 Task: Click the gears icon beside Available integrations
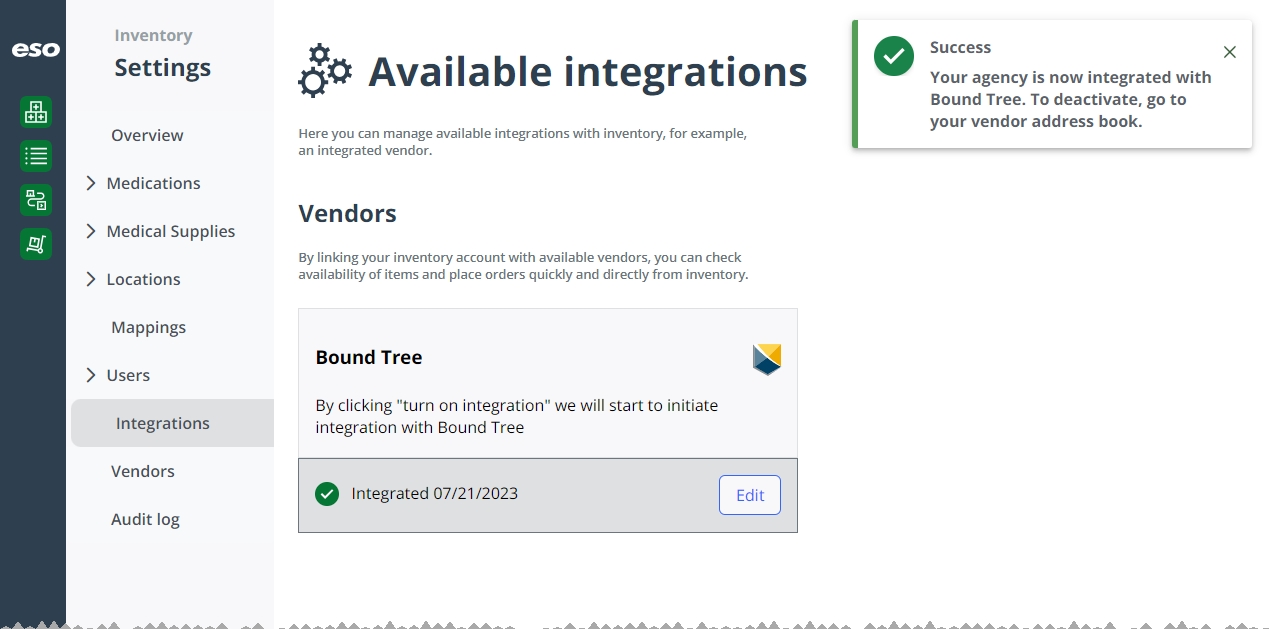325,70
